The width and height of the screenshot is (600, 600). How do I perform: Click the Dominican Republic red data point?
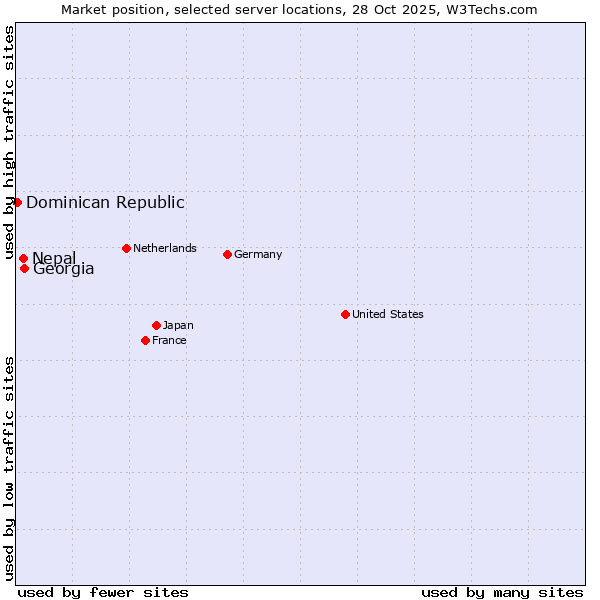click(17, 202)
